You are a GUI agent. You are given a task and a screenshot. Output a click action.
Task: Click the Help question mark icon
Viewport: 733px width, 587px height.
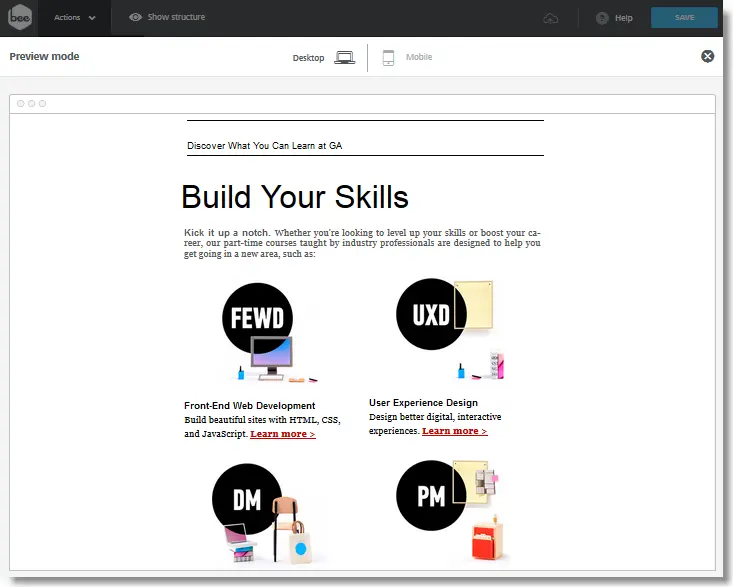point(602,18)
